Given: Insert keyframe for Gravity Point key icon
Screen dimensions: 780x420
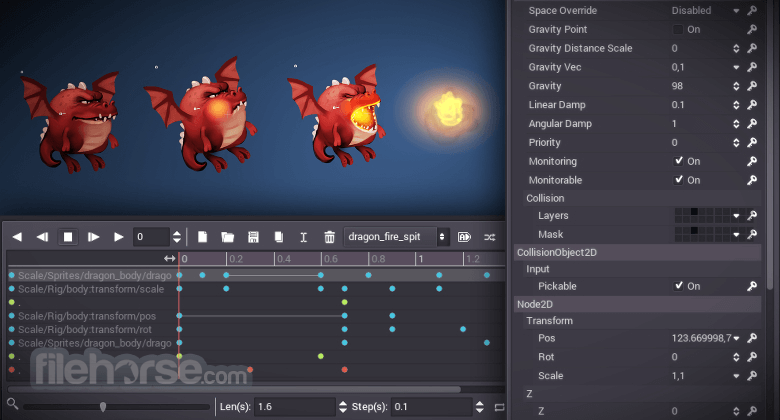Looking at the screenshot, I should 752,29.
